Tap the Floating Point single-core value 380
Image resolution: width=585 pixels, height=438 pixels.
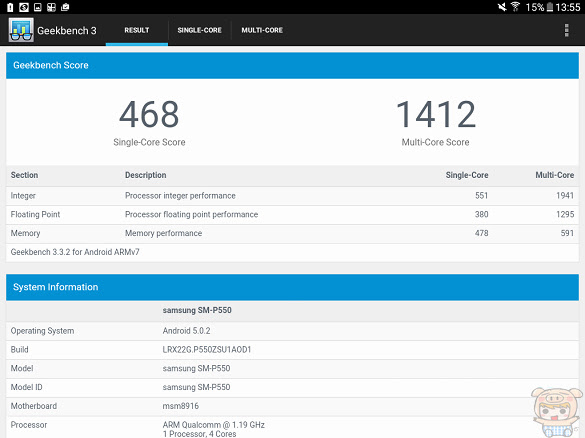click(481, 214)
